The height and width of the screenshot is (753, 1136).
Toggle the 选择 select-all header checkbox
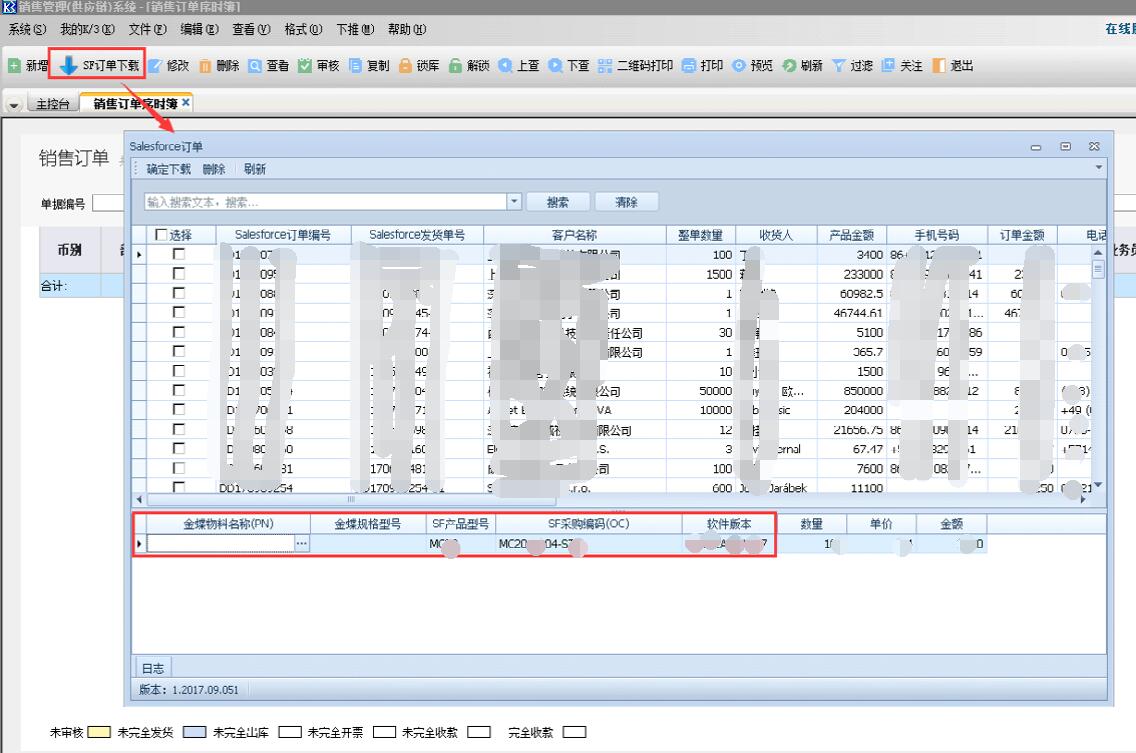tap(162, 235)
